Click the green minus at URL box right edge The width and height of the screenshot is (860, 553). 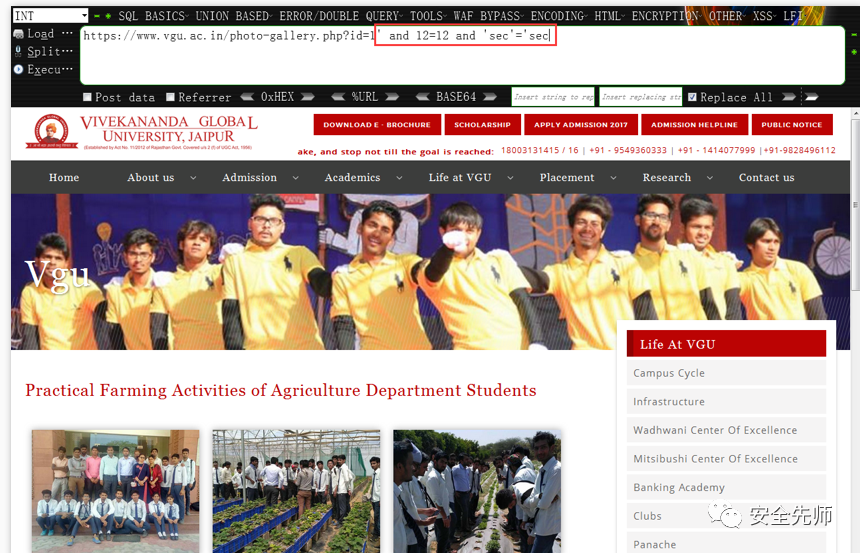click(854, 34)
